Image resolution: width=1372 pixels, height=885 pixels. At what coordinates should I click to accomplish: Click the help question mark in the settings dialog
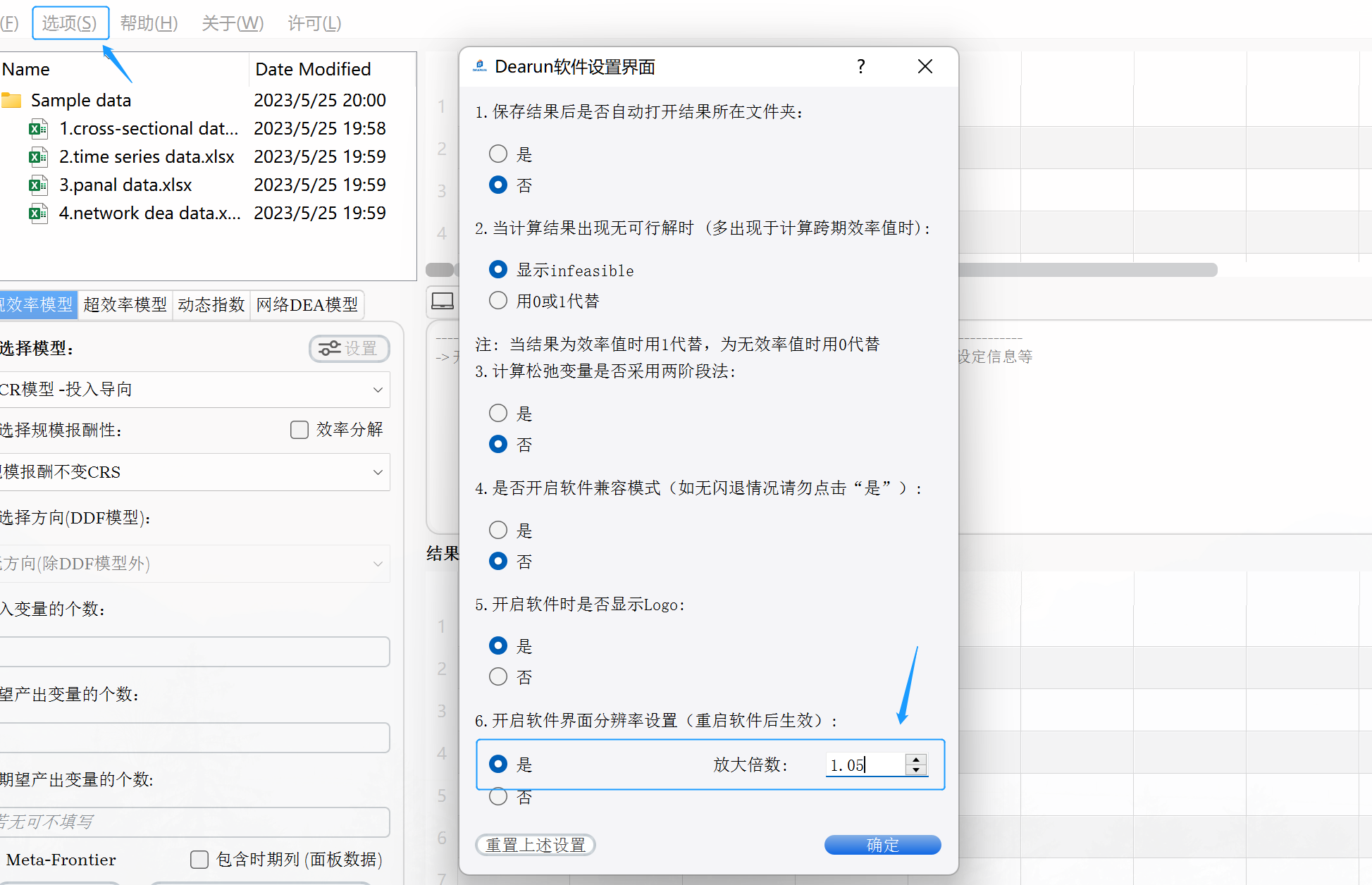(x=860, y=66)
